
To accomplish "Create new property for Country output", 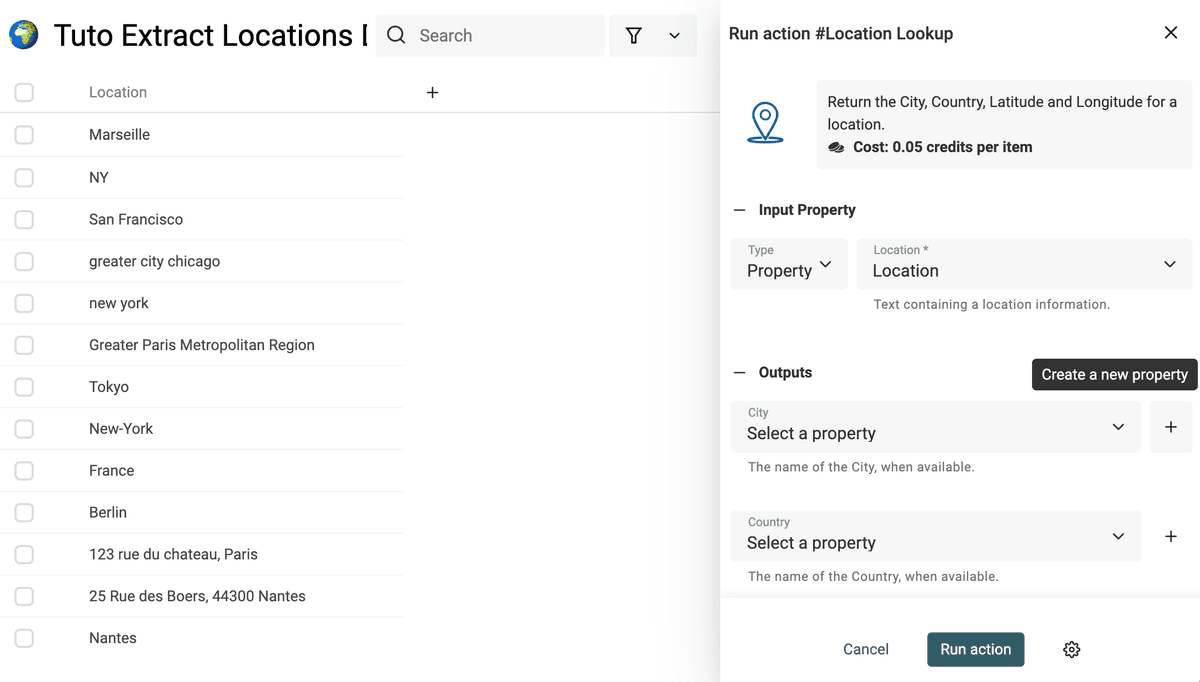I will point(1171,537).
